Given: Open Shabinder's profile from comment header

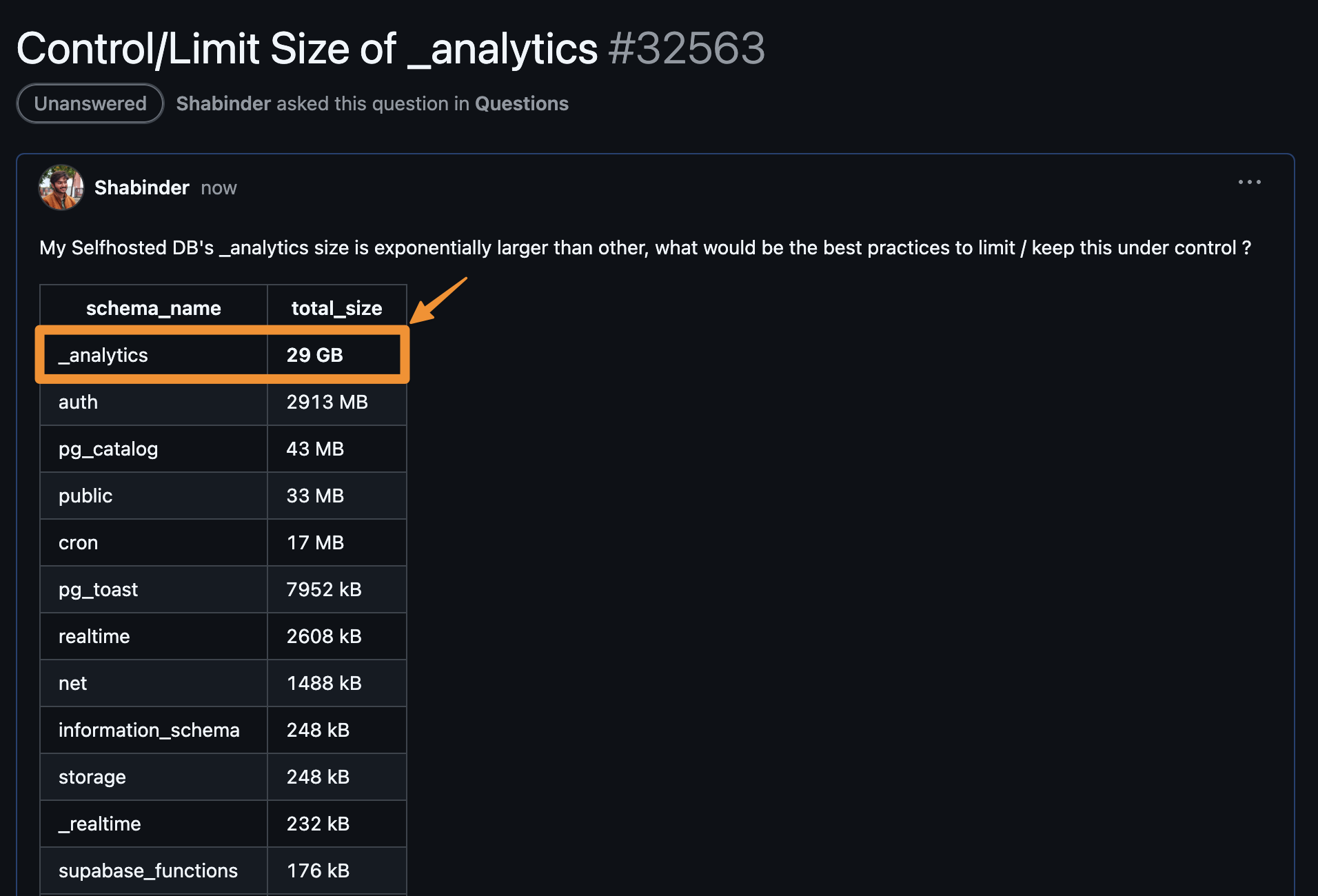Looking at the screenshot, I should tap(141, 187).
